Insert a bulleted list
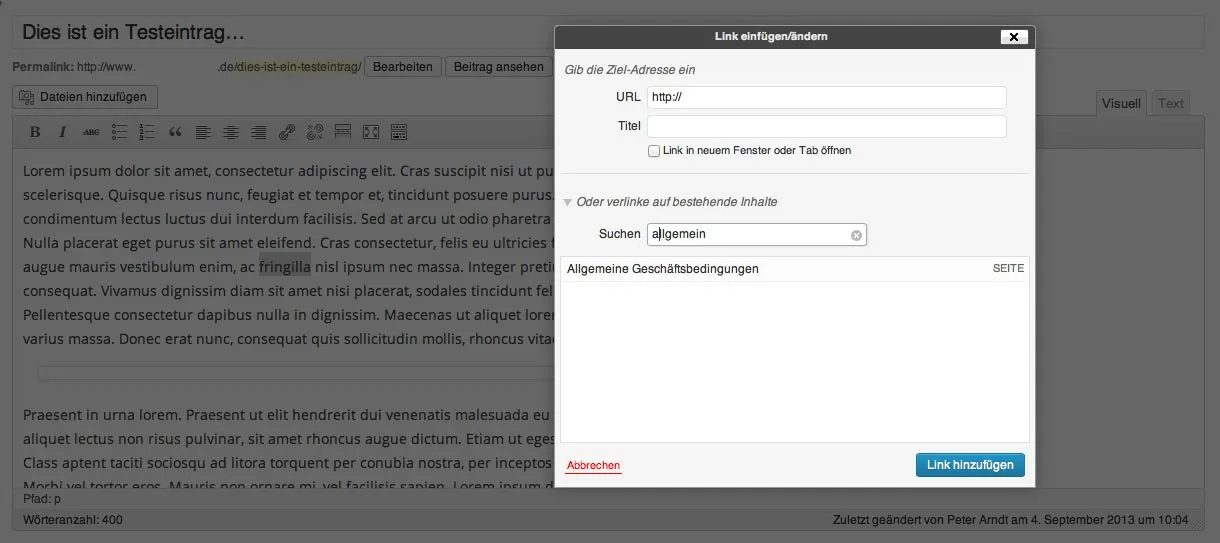Image resolution: width=1220 pixels, height=543 pixels. (x=119, y=132)
